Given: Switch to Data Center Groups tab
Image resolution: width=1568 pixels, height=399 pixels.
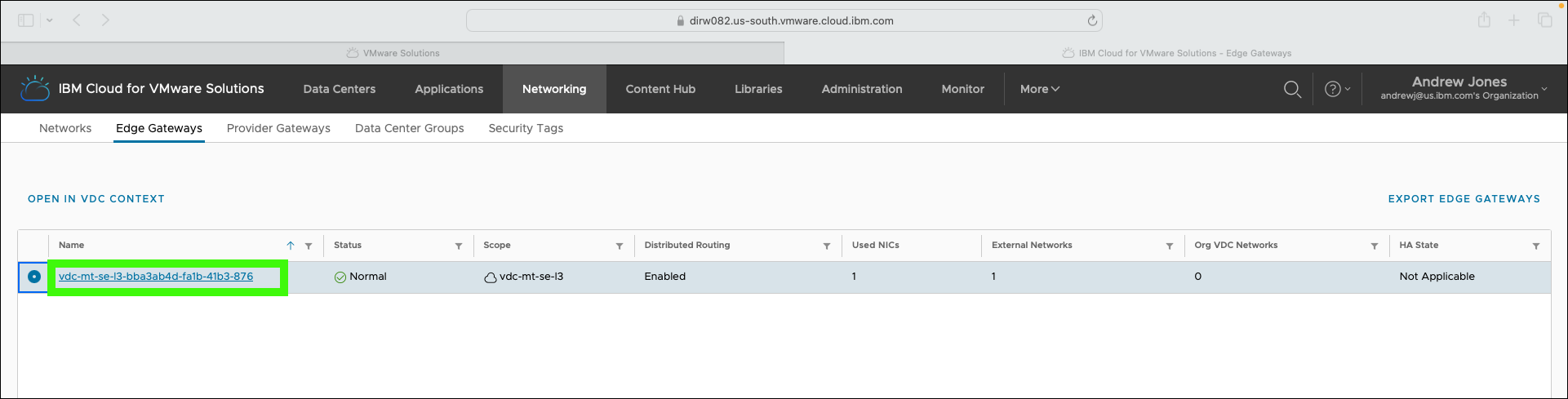Looking at the screenshot, I should point(410,128).
